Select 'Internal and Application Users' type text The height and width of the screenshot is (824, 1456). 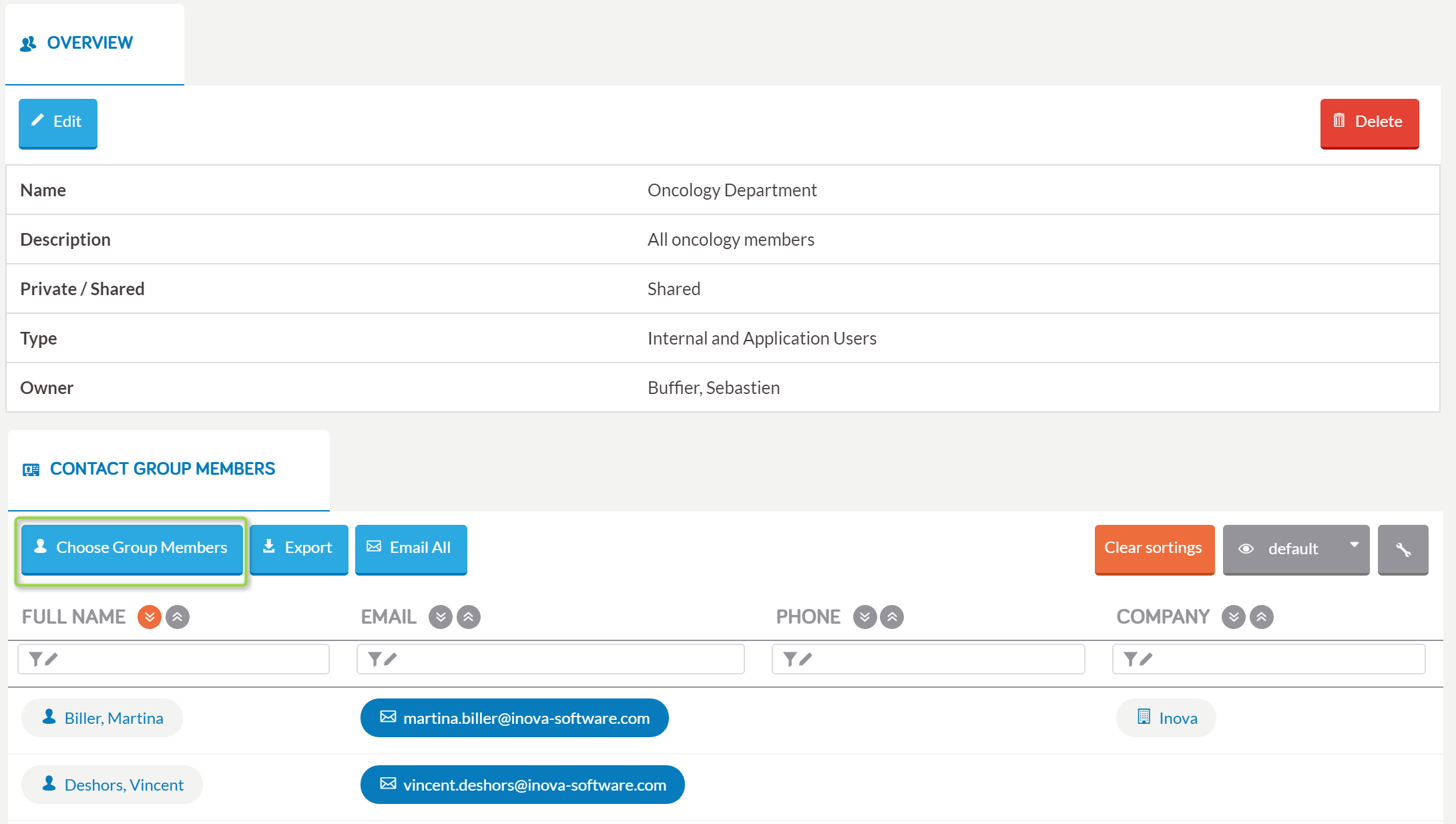click(x=762, y=339)
